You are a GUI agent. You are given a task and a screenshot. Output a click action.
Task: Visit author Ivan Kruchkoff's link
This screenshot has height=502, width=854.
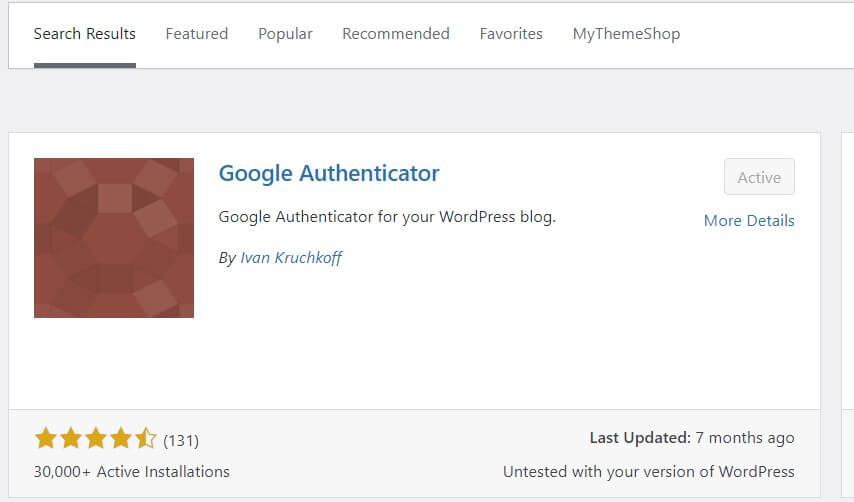click(x=291, y=258)
